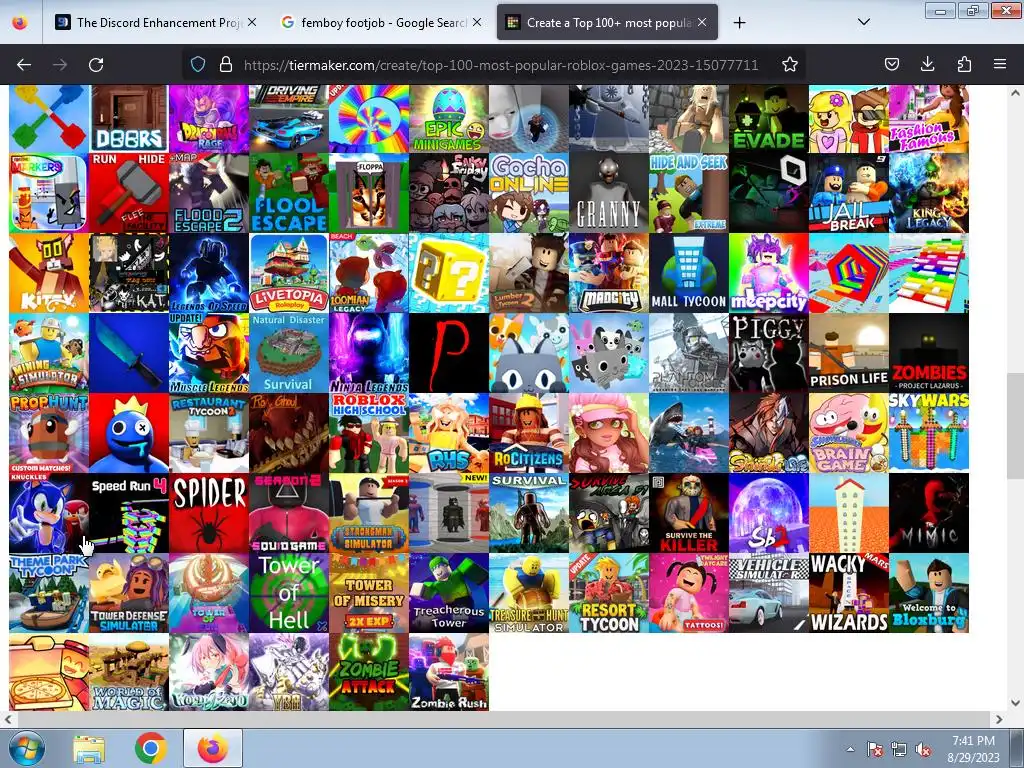Pick the Squid Game thumbnail
1024x768 pixels.
pos(289,513)
